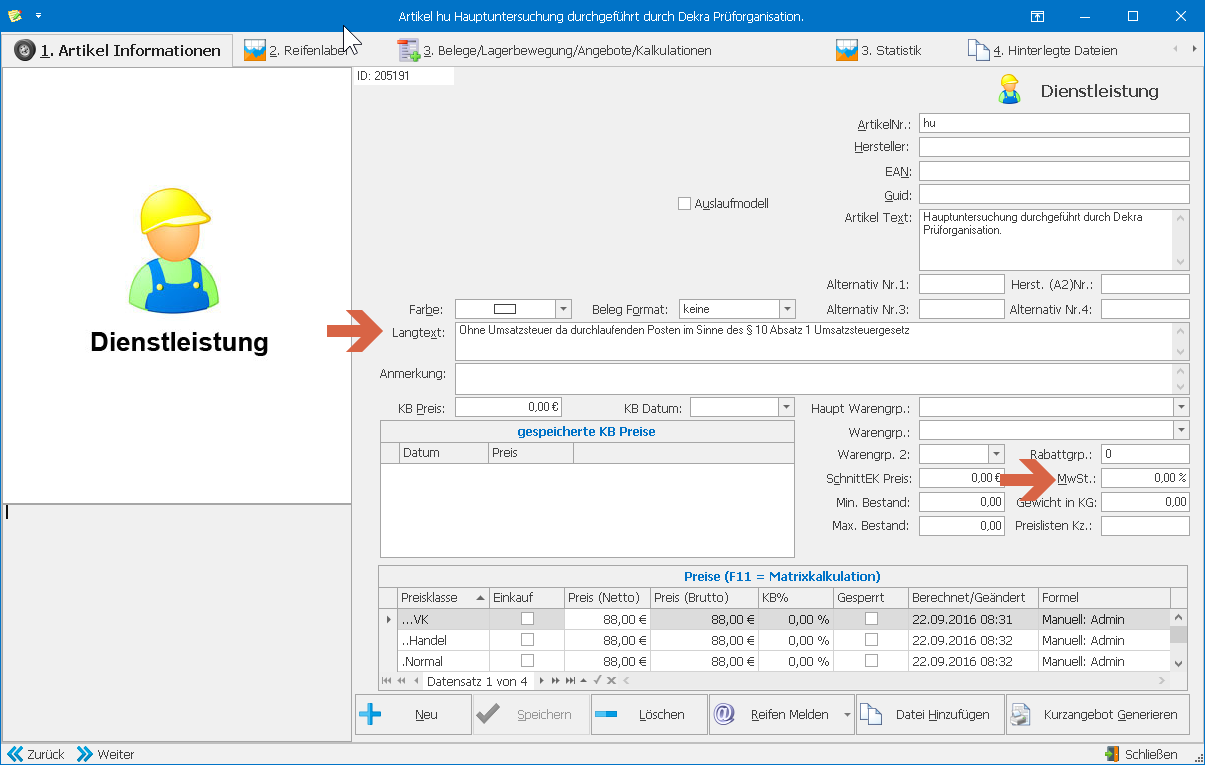1205x765 pixels.
Task: Toggle Einkauf checkbox for ..Handel row
Action: [x=527, y=640]
